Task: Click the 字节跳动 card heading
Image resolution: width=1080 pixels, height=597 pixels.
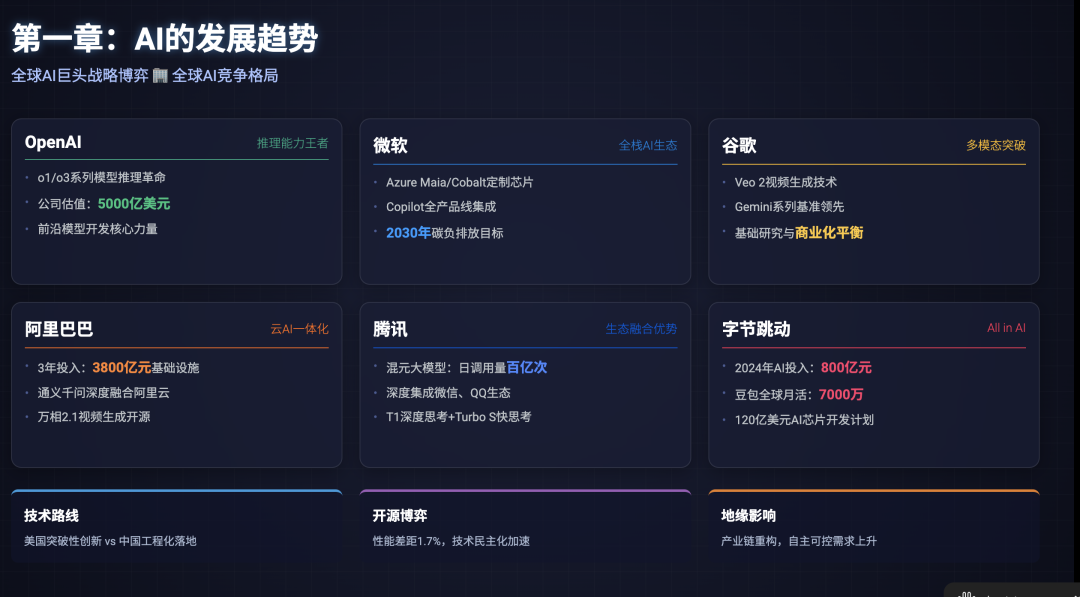Action: 756,329
